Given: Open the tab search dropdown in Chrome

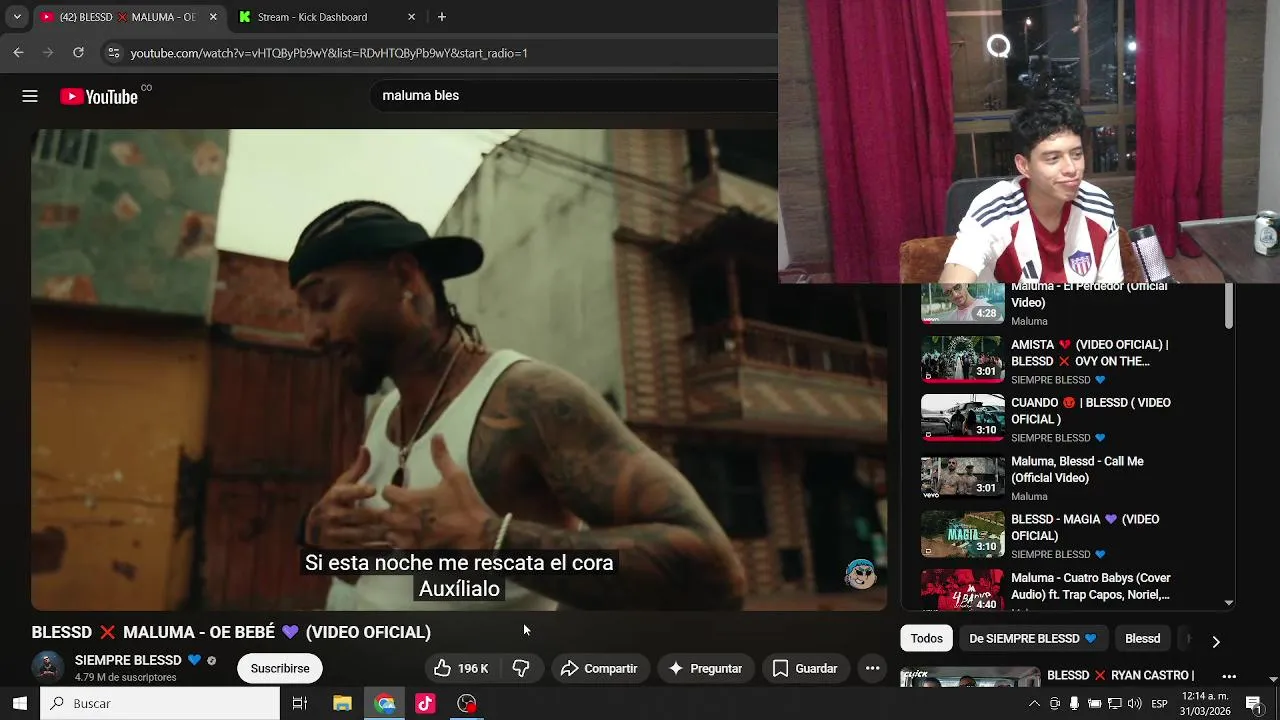Looking at the screenshot, I should point(17,17).
